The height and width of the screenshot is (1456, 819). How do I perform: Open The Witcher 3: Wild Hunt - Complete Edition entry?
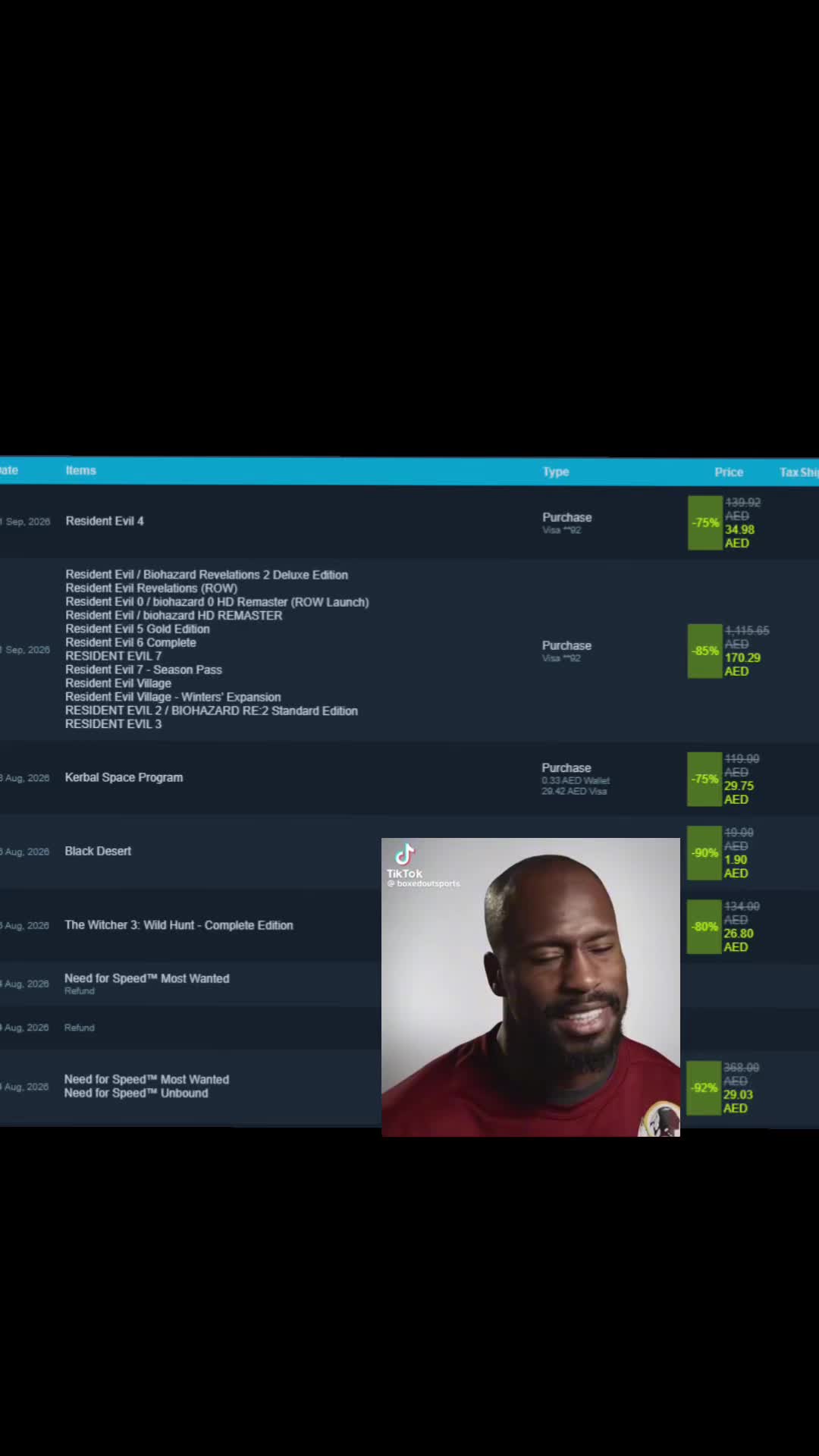pyautogui.click(x=178, y=925)
